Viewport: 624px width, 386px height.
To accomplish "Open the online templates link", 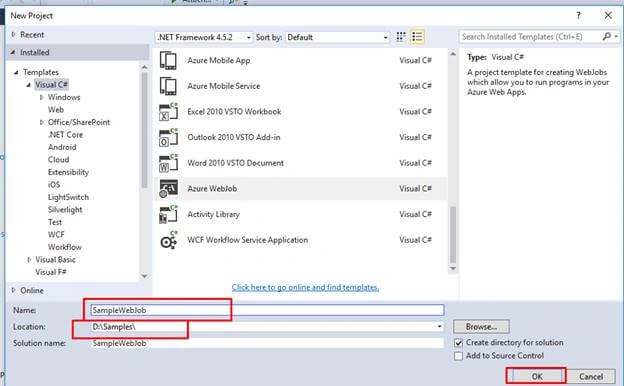I will (305, 287).
